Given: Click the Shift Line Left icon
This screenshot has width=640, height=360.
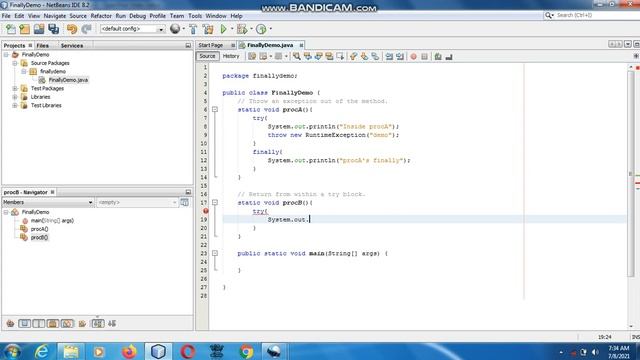Looking at the screenshot, I should point(389,57).
